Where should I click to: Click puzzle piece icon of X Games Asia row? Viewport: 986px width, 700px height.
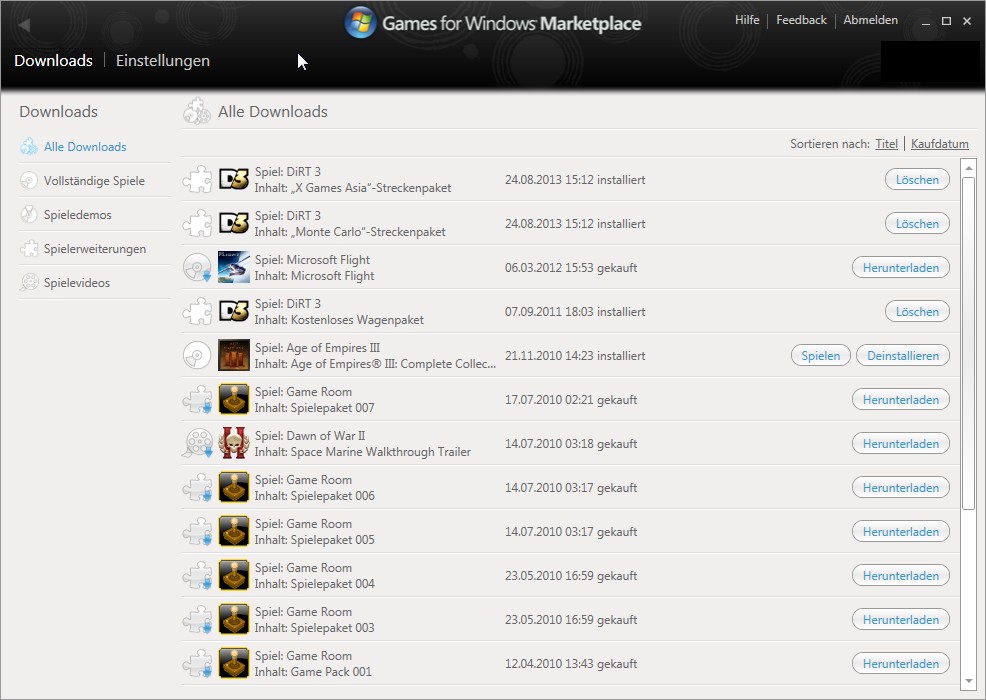tap(197, 179)
